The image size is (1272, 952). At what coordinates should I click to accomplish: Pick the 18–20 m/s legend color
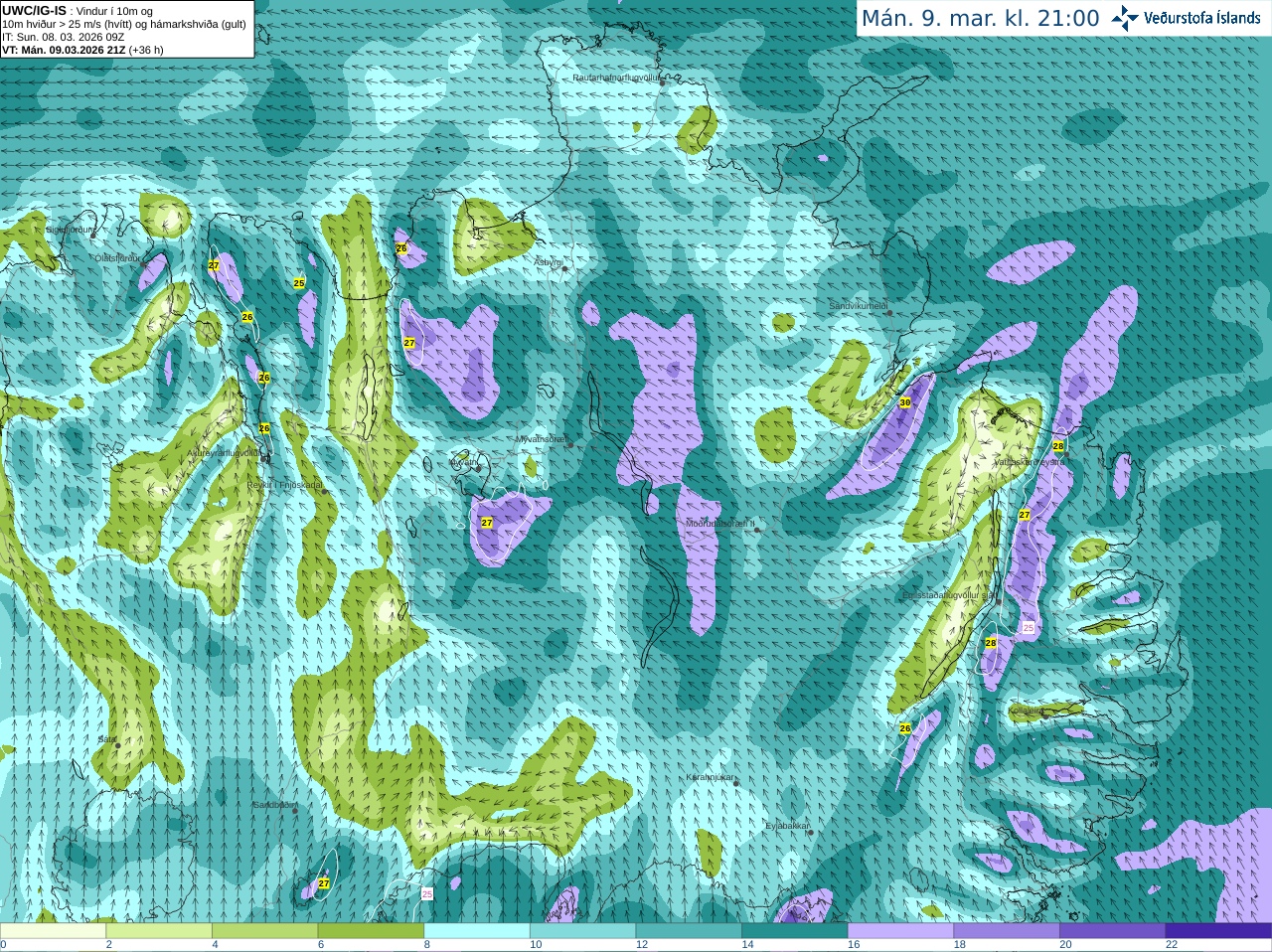point(1007,931)
